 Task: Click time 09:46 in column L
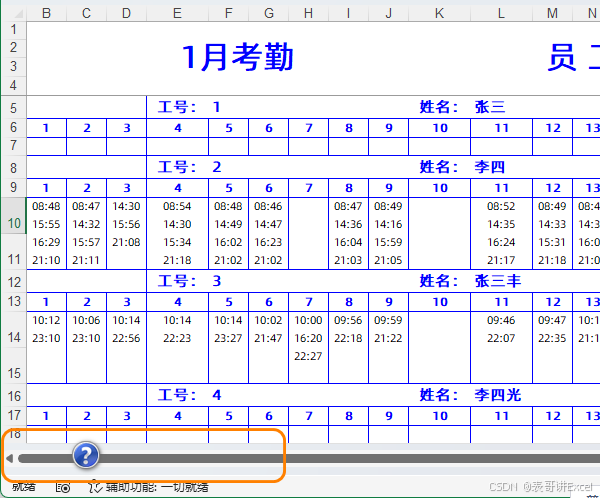pyautogui.click(x=501, y=320)
